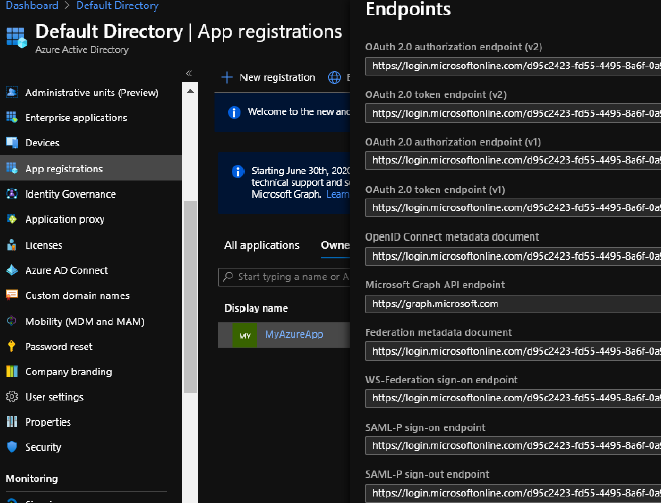This screenshot has width=661, height=503.
Task: Open the Custom domain names menu item
Action: (77, 296)
